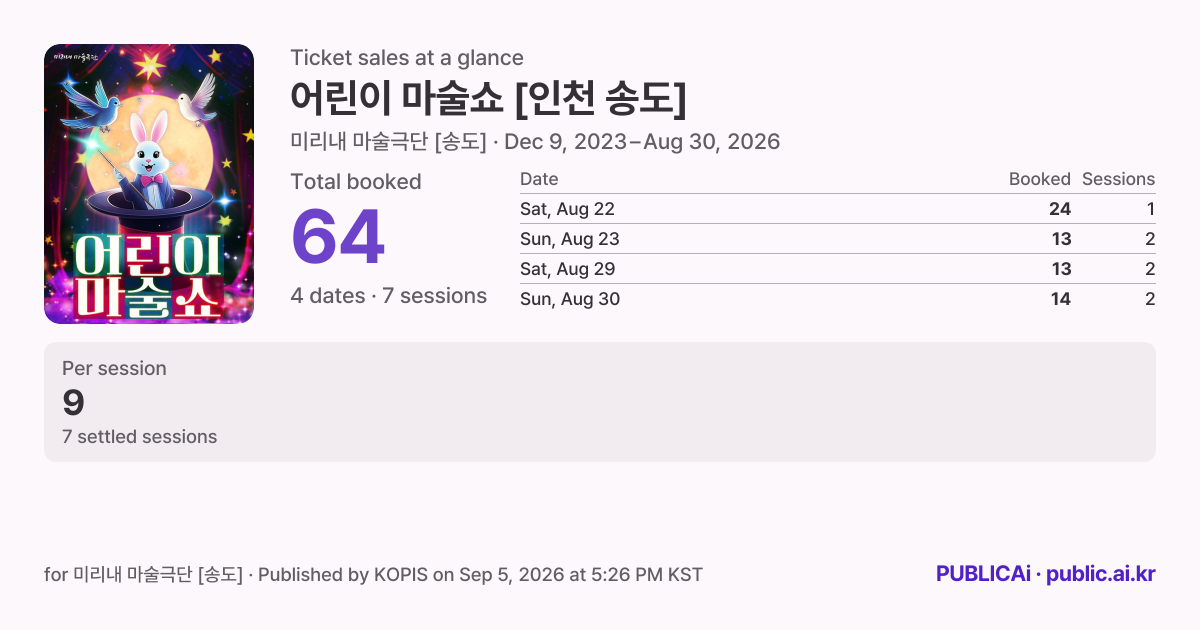Click booked count 14 for Aug 30
The height and width of the screenshot is (630, 1200).
click(x=1060, y=299)
